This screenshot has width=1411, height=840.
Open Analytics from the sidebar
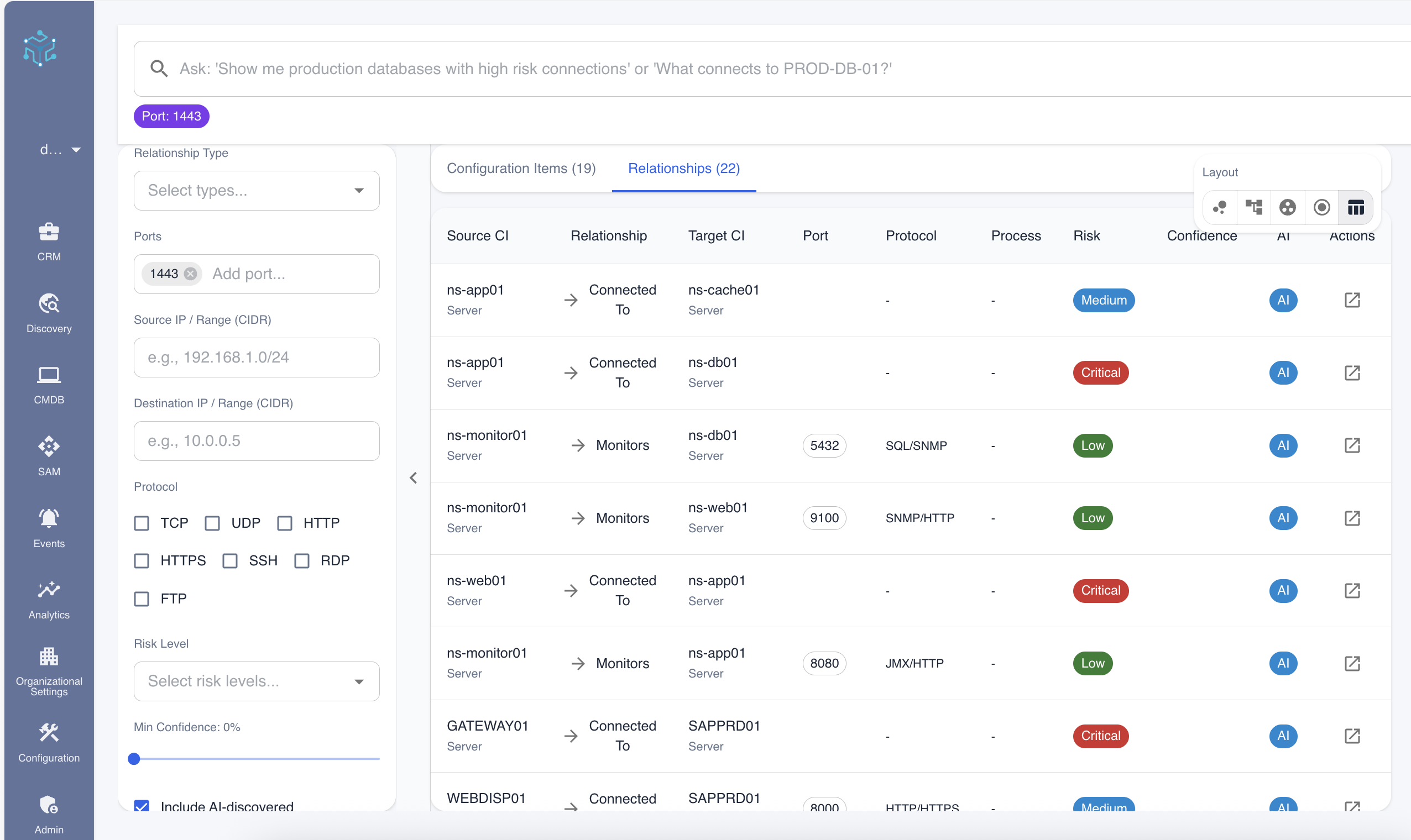click(x=49, y=599)
